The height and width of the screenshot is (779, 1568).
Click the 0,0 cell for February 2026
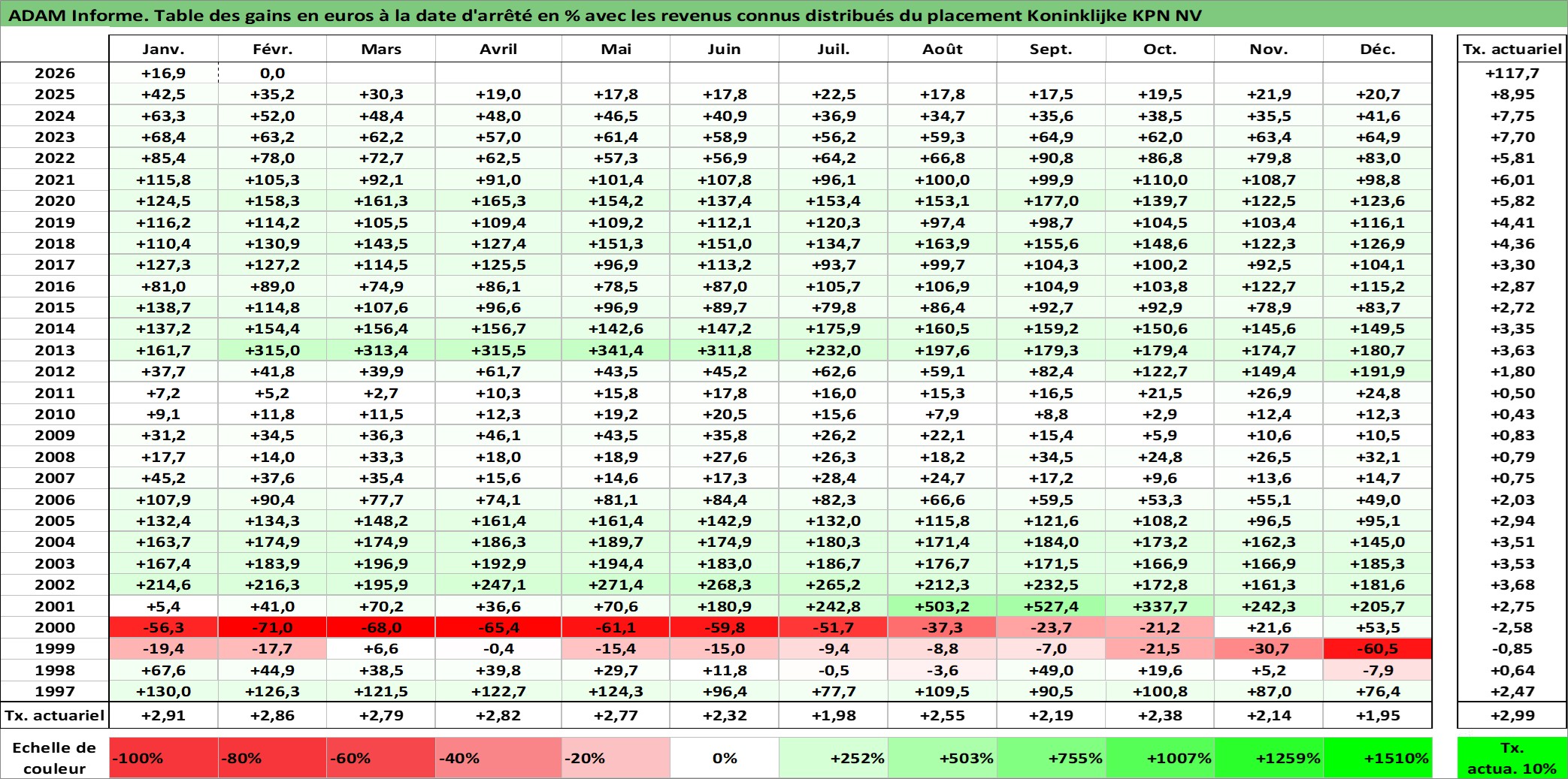pyautogui.click(x=273, y=73)
